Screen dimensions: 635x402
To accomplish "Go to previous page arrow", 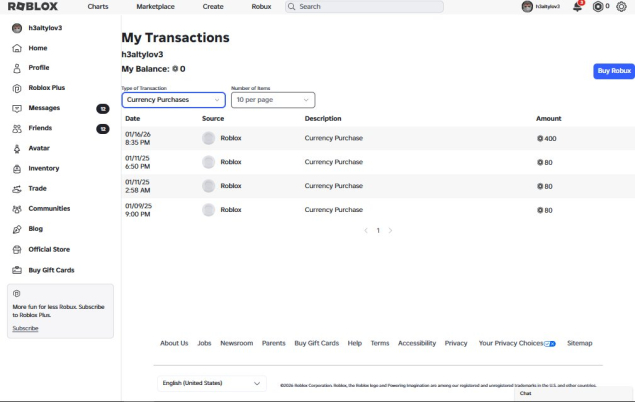I will coord(366,230).
